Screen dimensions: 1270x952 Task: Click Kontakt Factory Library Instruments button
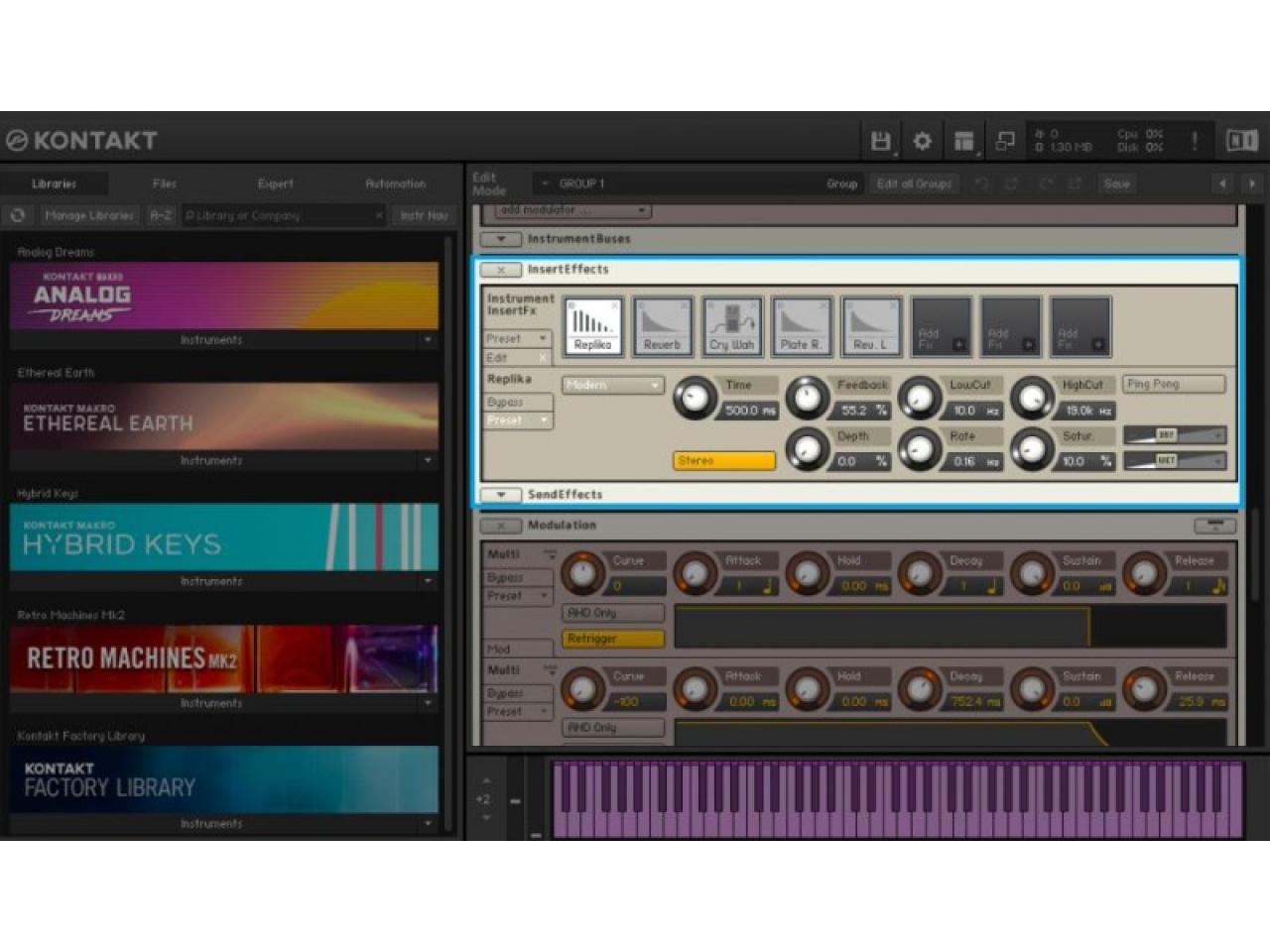(x=211, y=824)
